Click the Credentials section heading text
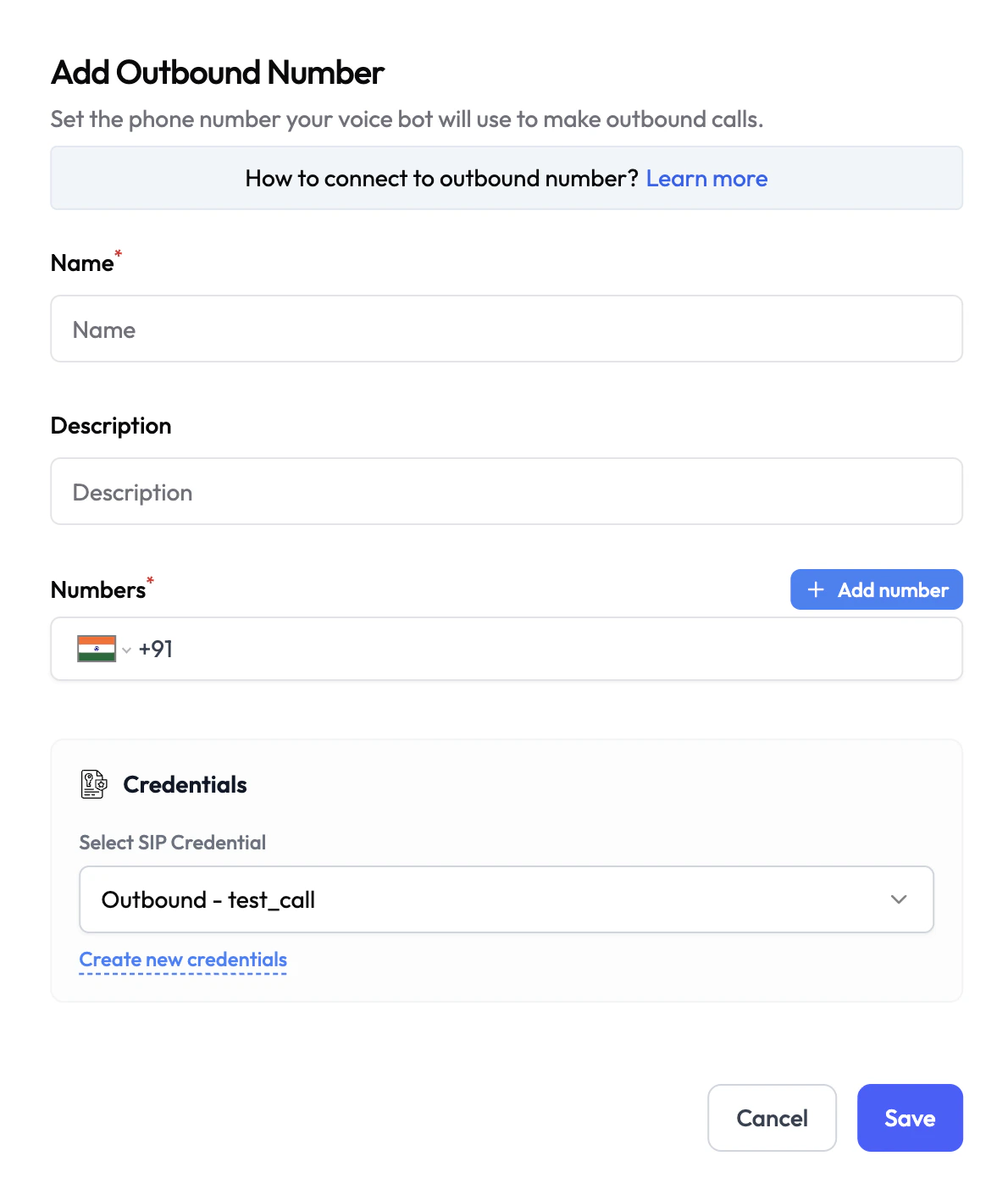 (185, 785)
